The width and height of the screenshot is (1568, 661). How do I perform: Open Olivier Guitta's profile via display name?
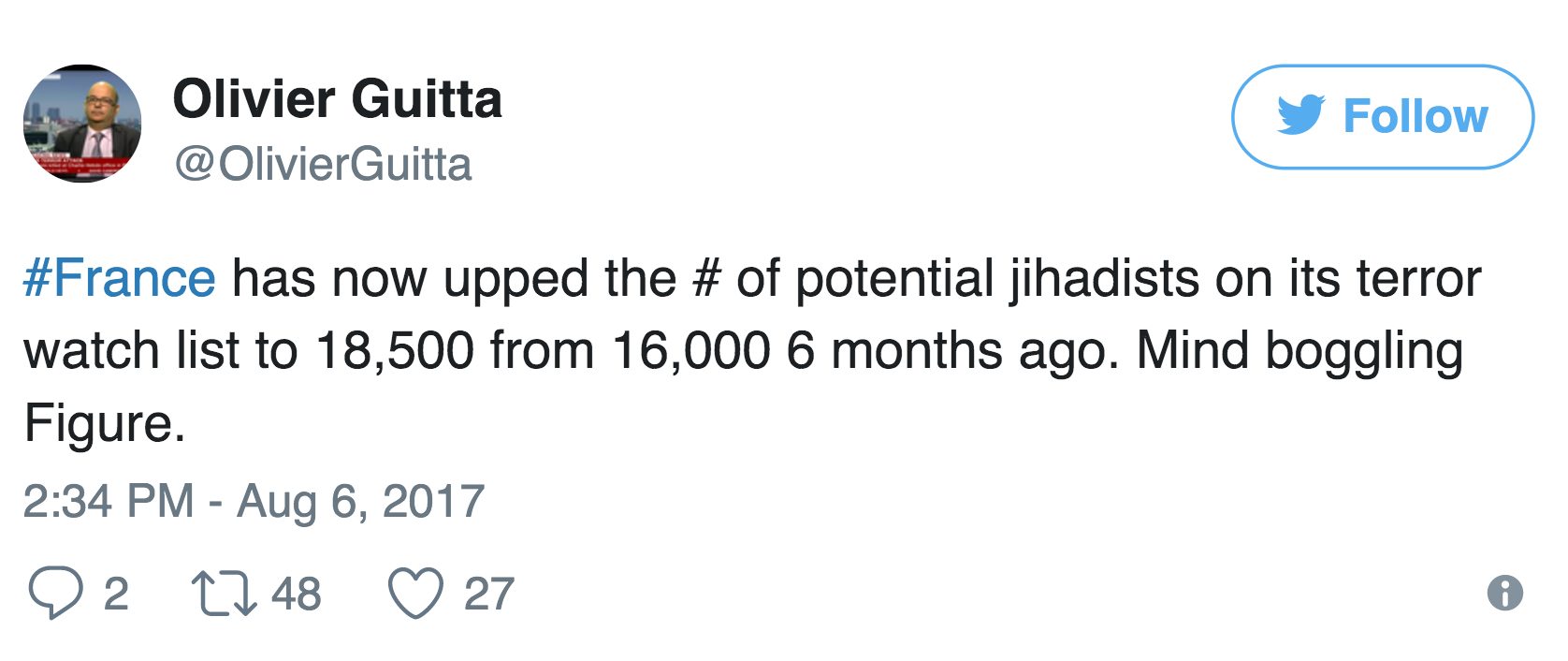pos(337,98)
